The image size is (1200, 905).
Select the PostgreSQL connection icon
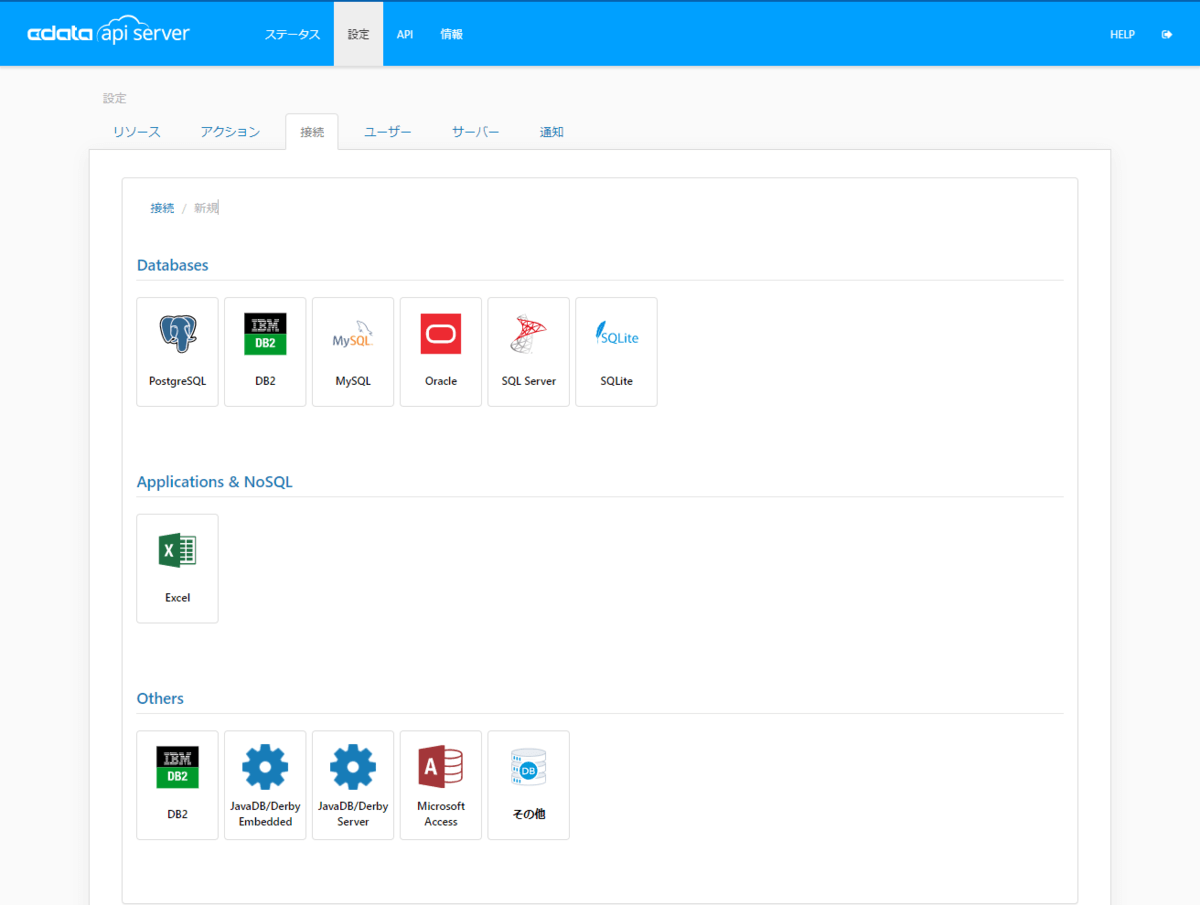177,351
